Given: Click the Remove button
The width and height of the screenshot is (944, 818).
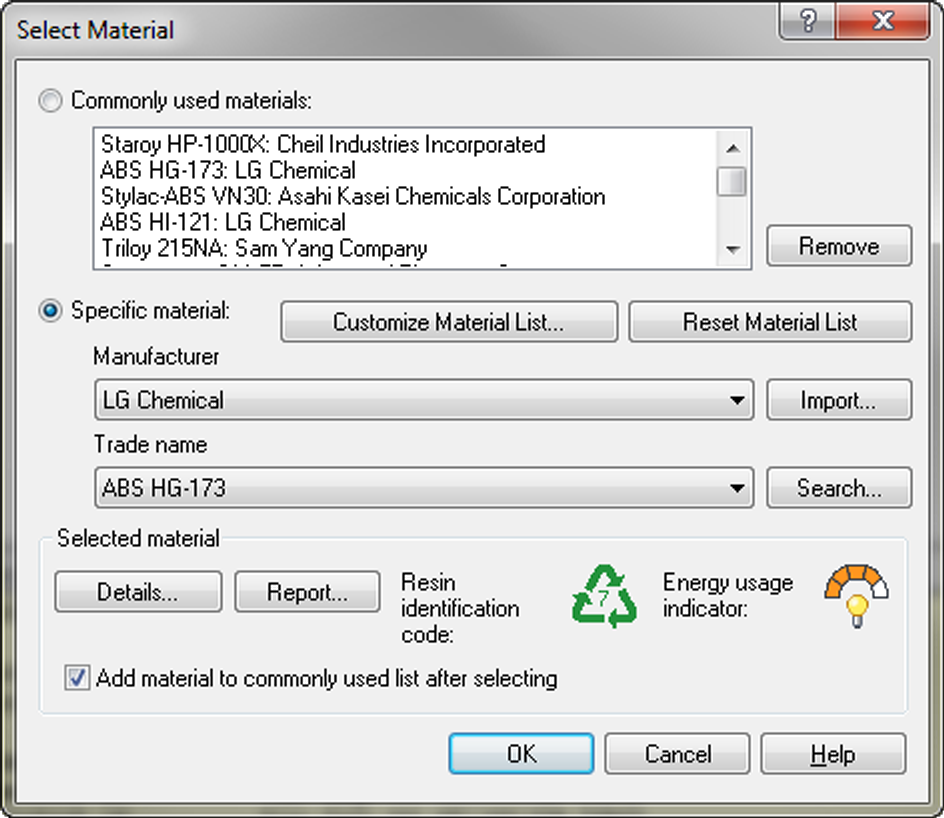Looking at the screenshot, I should click(x=839, y=246).
